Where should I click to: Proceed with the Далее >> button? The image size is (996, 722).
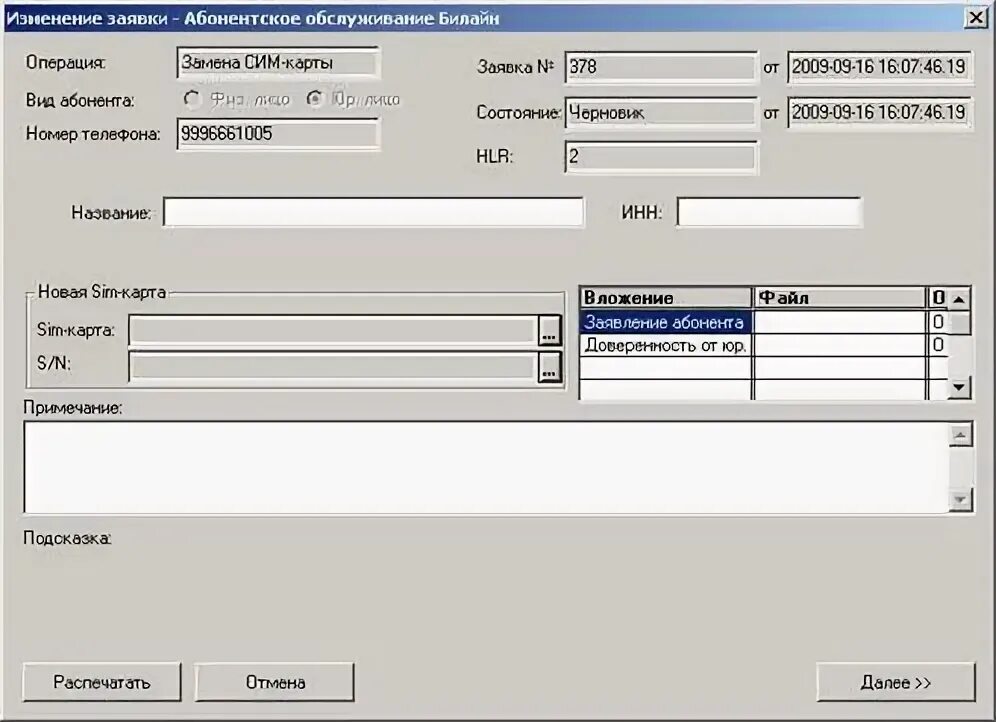pyautogui.click(x=896, y=682)
